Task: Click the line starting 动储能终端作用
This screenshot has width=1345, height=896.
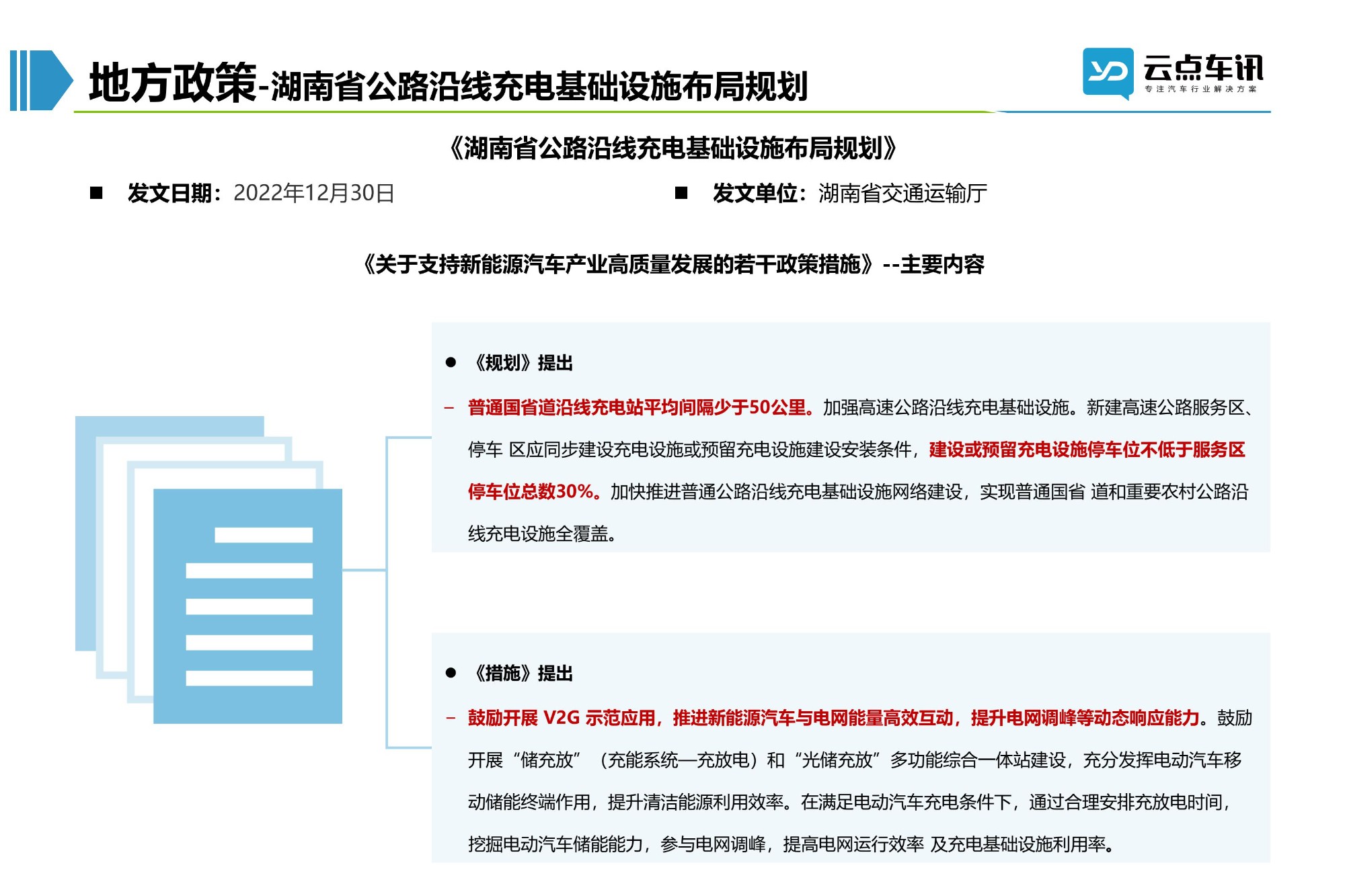Action: tap(850, 802)
